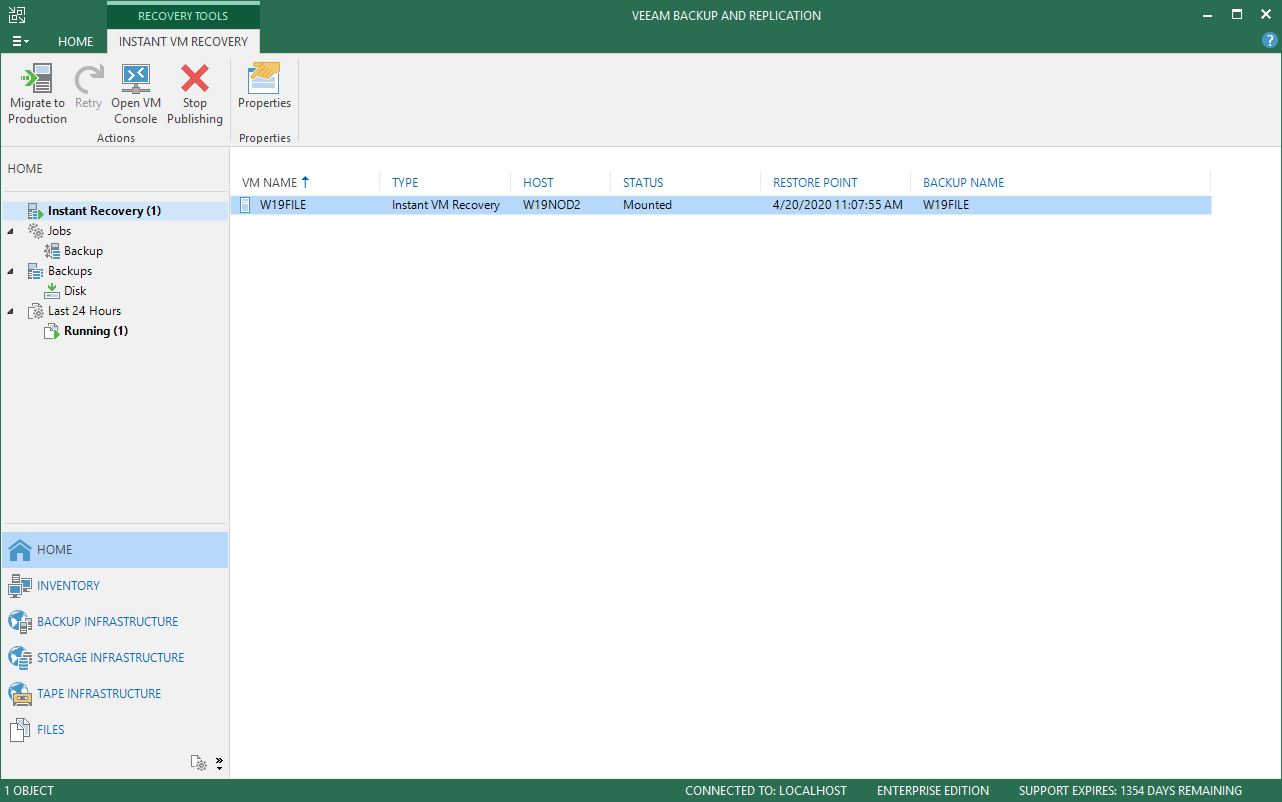Viewport: 1282px width, 802px height.
Task: Open the TAPE INFRASTRUCTURE view
Action: pos(115,694)
